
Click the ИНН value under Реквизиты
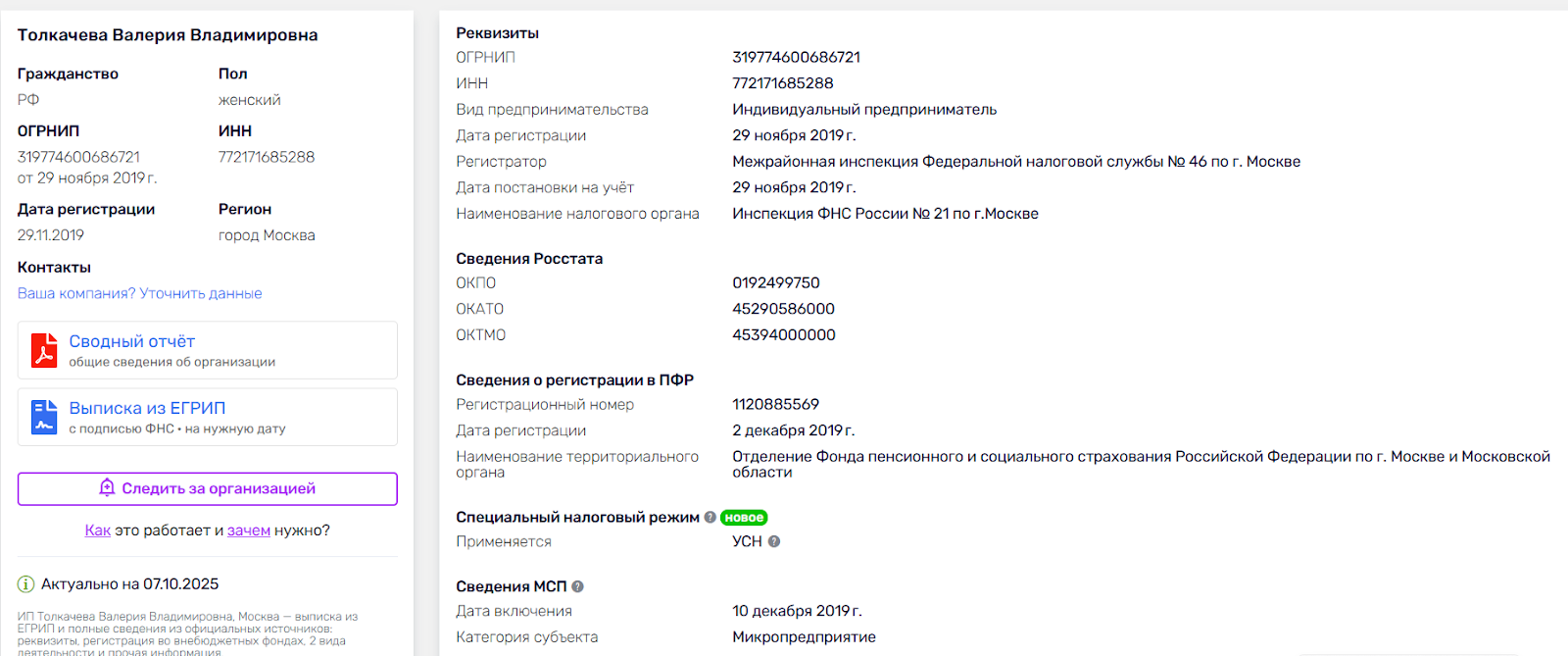782,83
